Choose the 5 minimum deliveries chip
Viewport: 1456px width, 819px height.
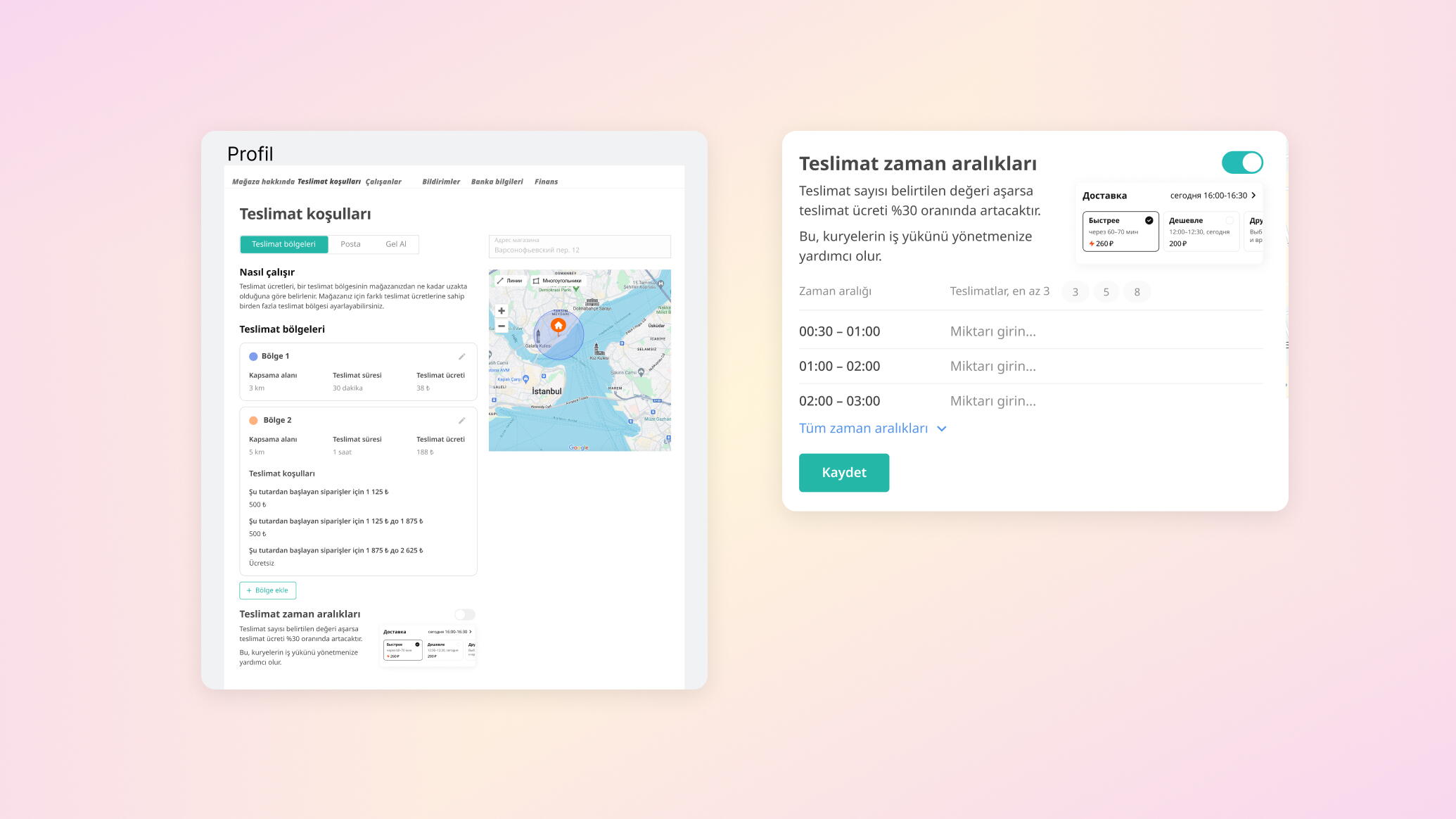[1106, 292]
